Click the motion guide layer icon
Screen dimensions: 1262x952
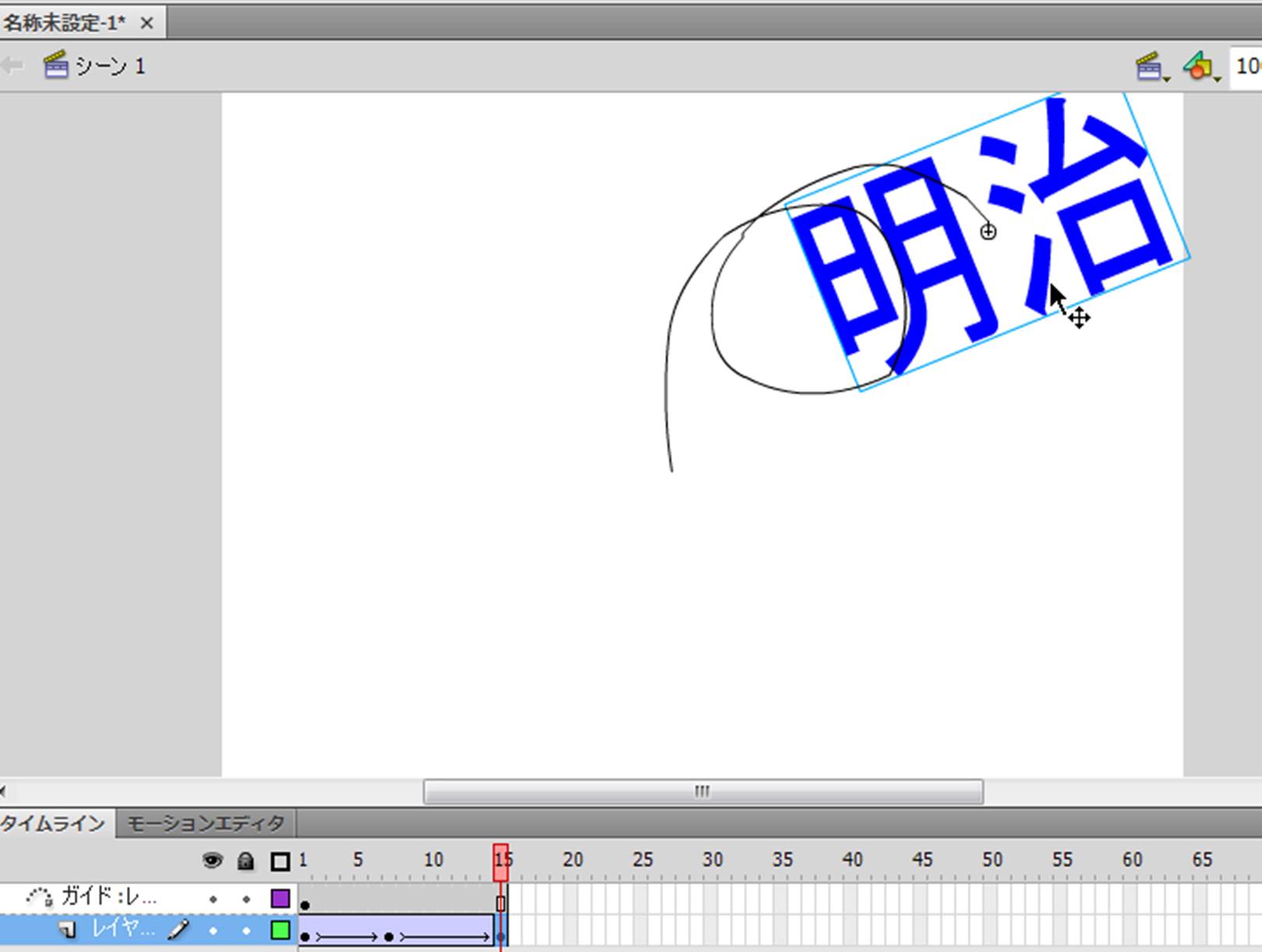point(40,898)
